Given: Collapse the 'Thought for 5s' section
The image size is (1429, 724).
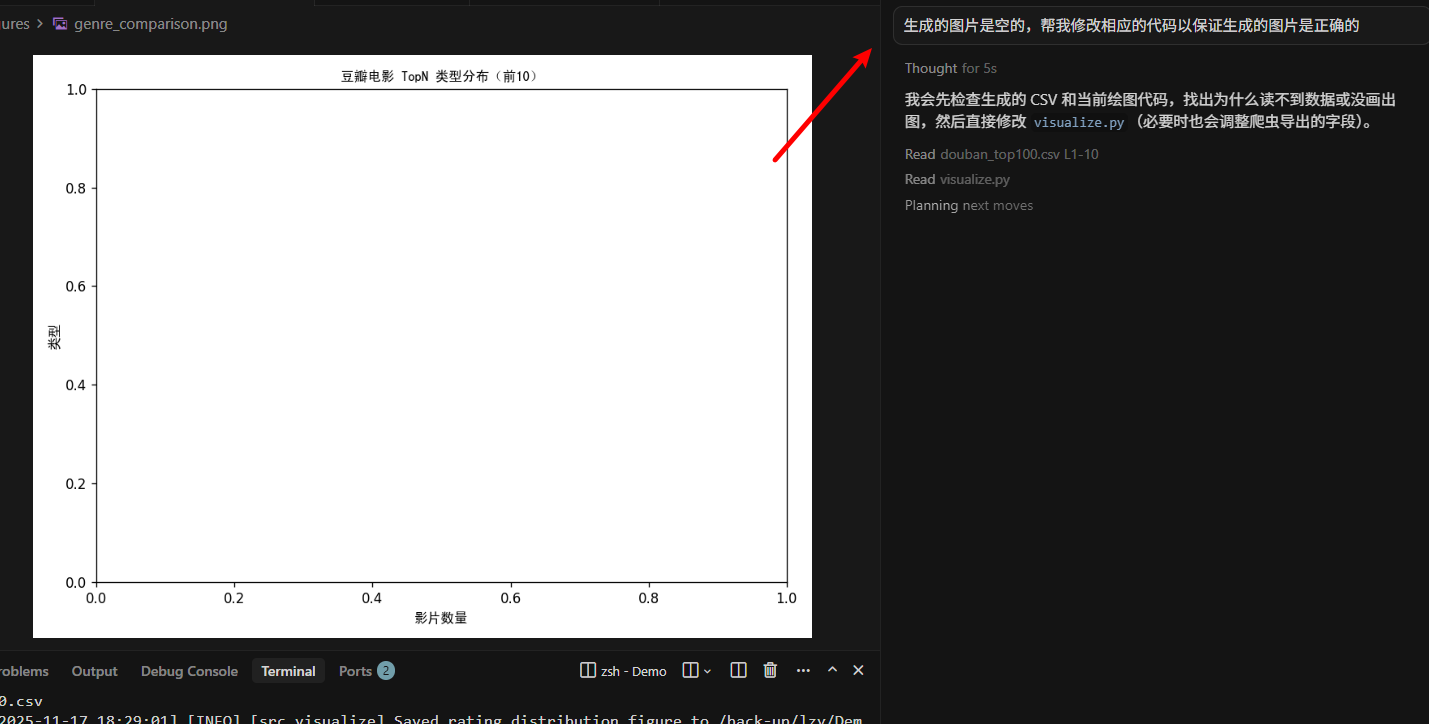Looking at the screenshot, I should tap(950, 68).
